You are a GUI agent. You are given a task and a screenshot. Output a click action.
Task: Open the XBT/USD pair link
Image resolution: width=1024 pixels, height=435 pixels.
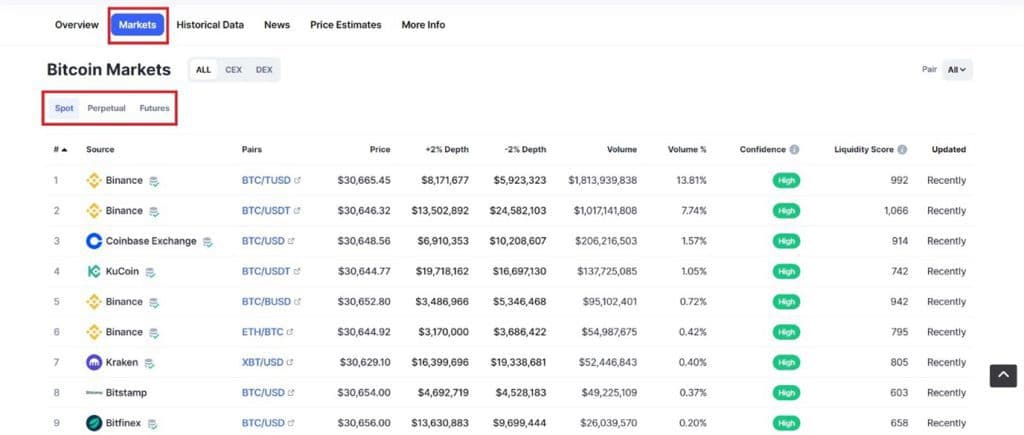tap(262, 362)
